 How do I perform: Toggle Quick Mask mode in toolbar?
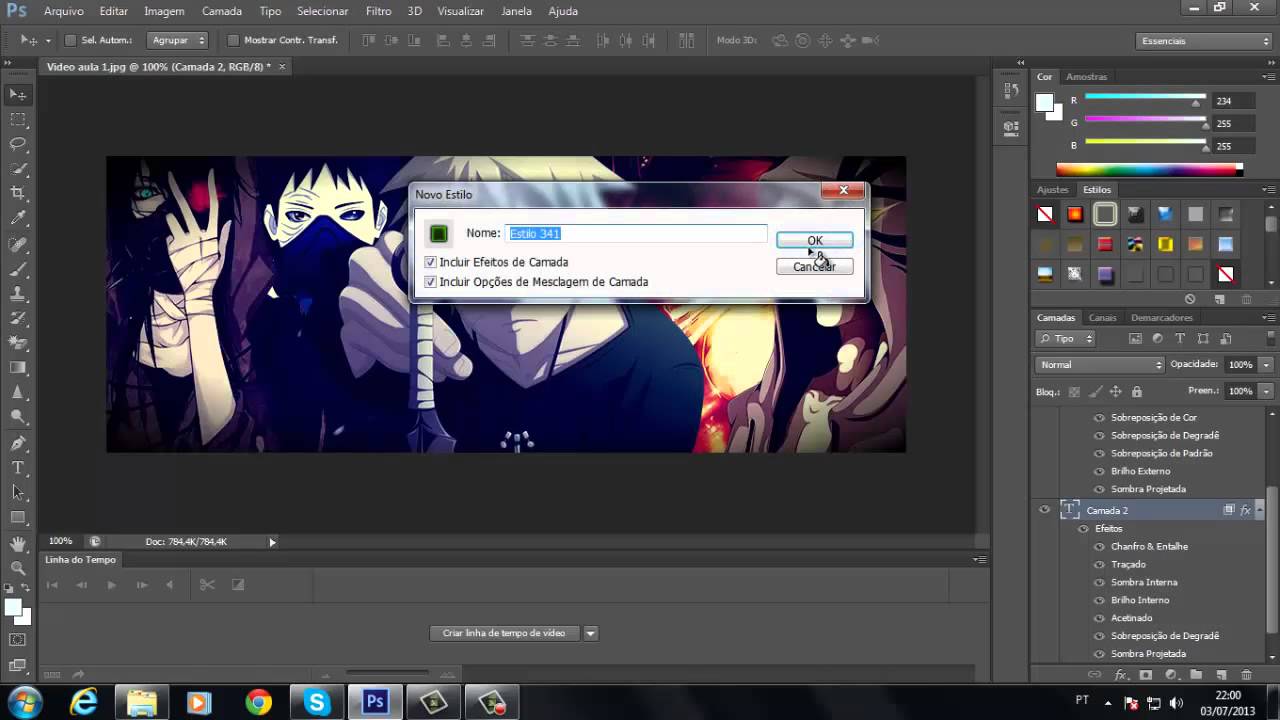(18, 639)
